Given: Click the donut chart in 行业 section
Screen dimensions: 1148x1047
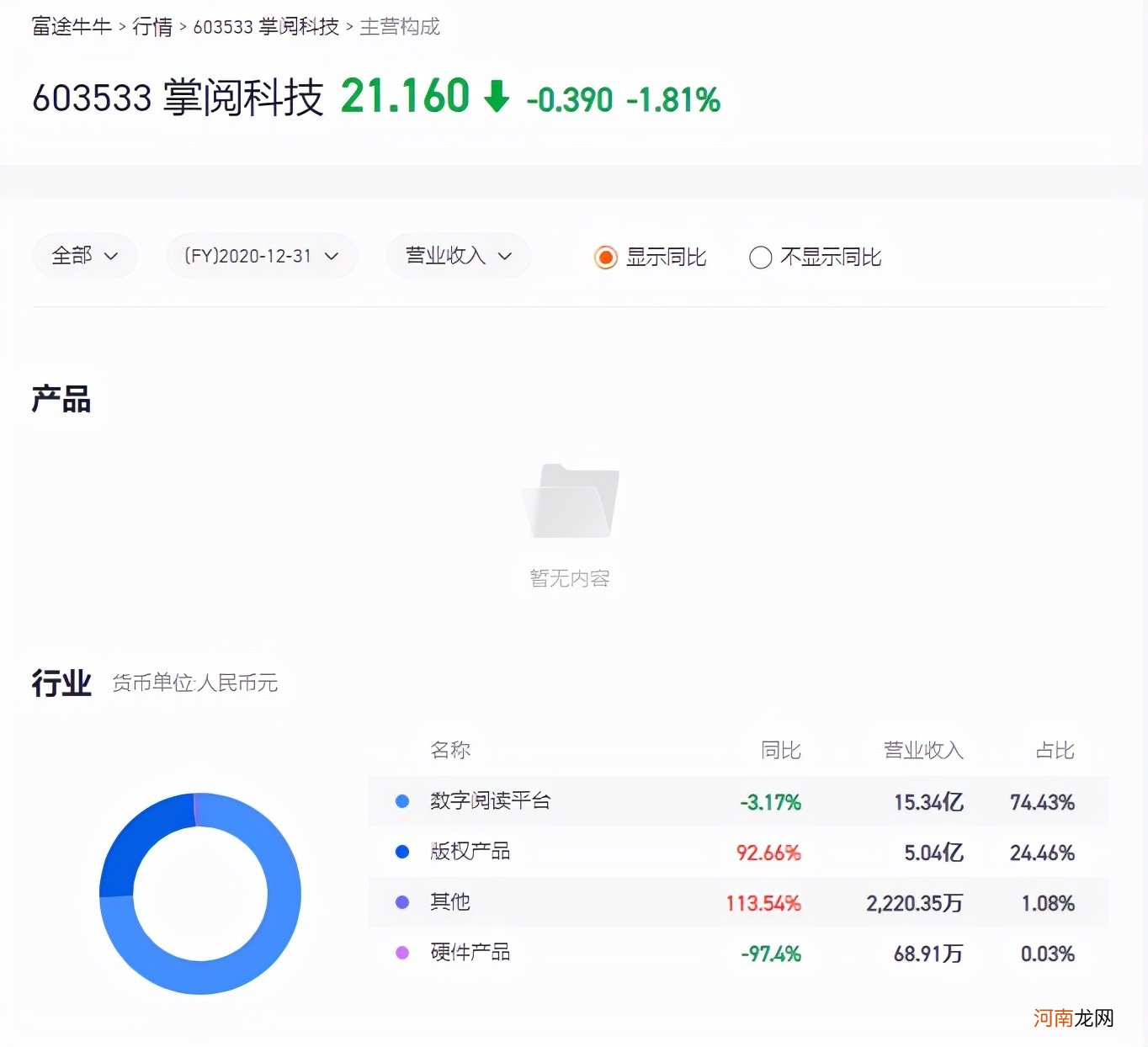Looking at the screenshot, I should pos(200,894).
